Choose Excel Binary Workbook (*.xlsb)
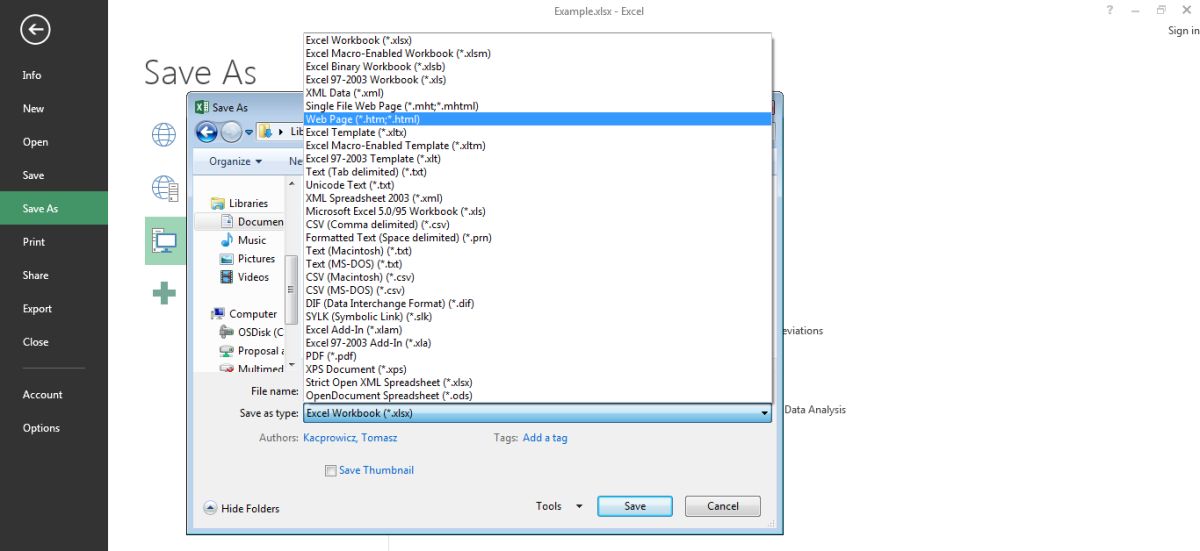The image size is (1200, 551). (x=537, y=66)
